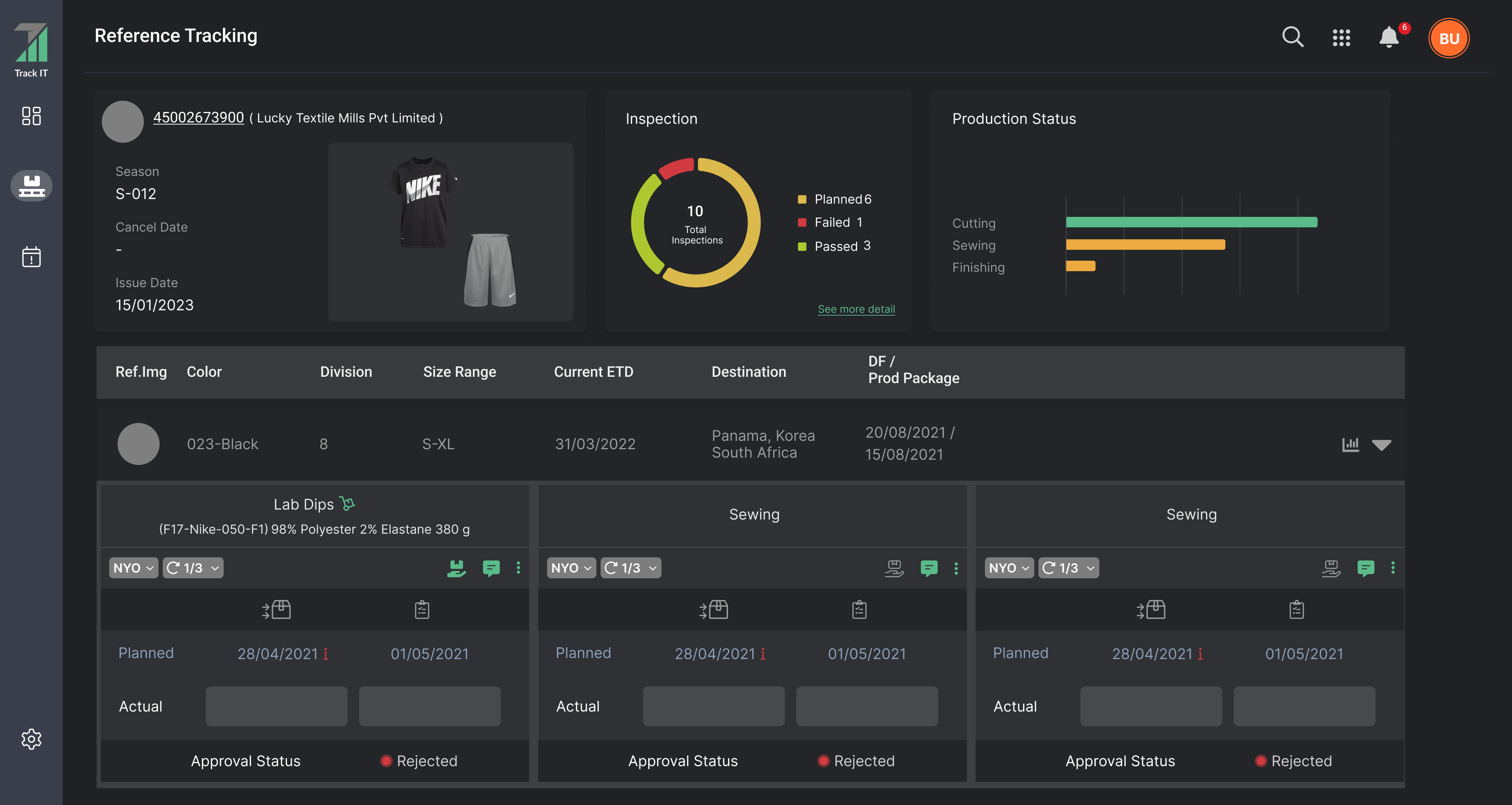Select the Passed green legend swatch
Viewport: 1512px width, 805px height.
(802, 246)
